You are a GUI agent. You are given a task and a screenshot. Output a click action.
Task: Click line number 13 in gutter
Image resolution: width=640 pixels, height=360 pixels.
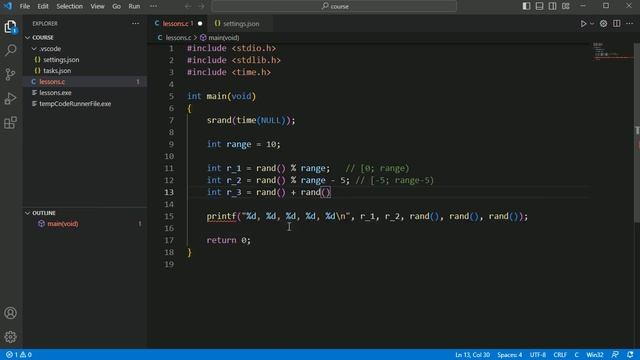[169, 192]
